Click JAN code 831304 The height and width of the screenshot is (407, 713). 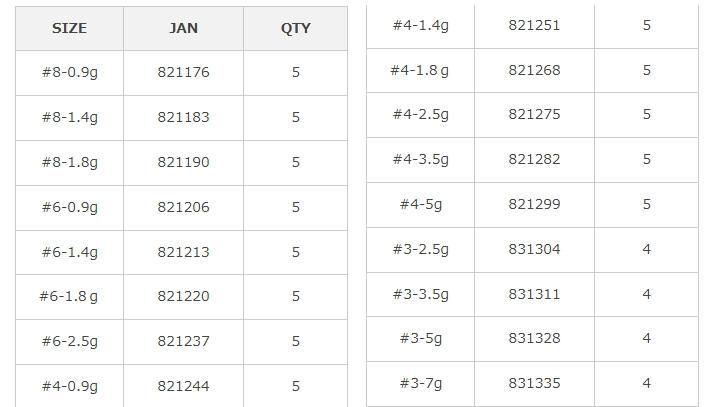click(534, 249)
